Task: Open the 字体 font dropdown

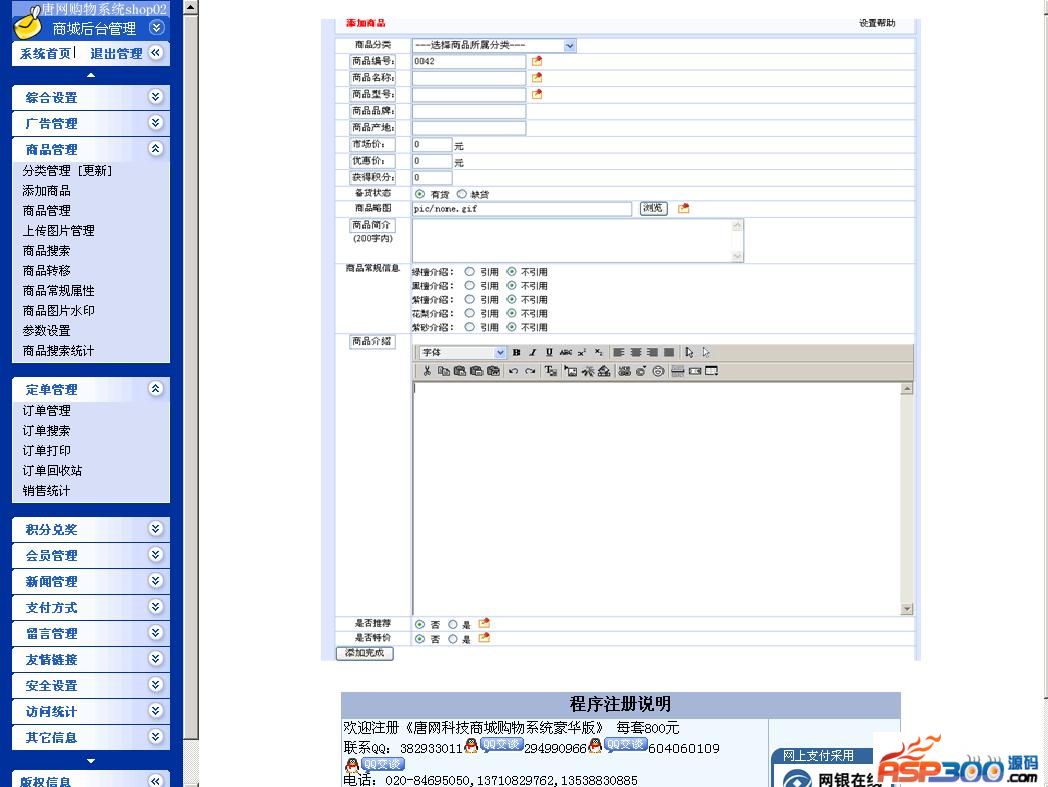Action: (463, 352)
